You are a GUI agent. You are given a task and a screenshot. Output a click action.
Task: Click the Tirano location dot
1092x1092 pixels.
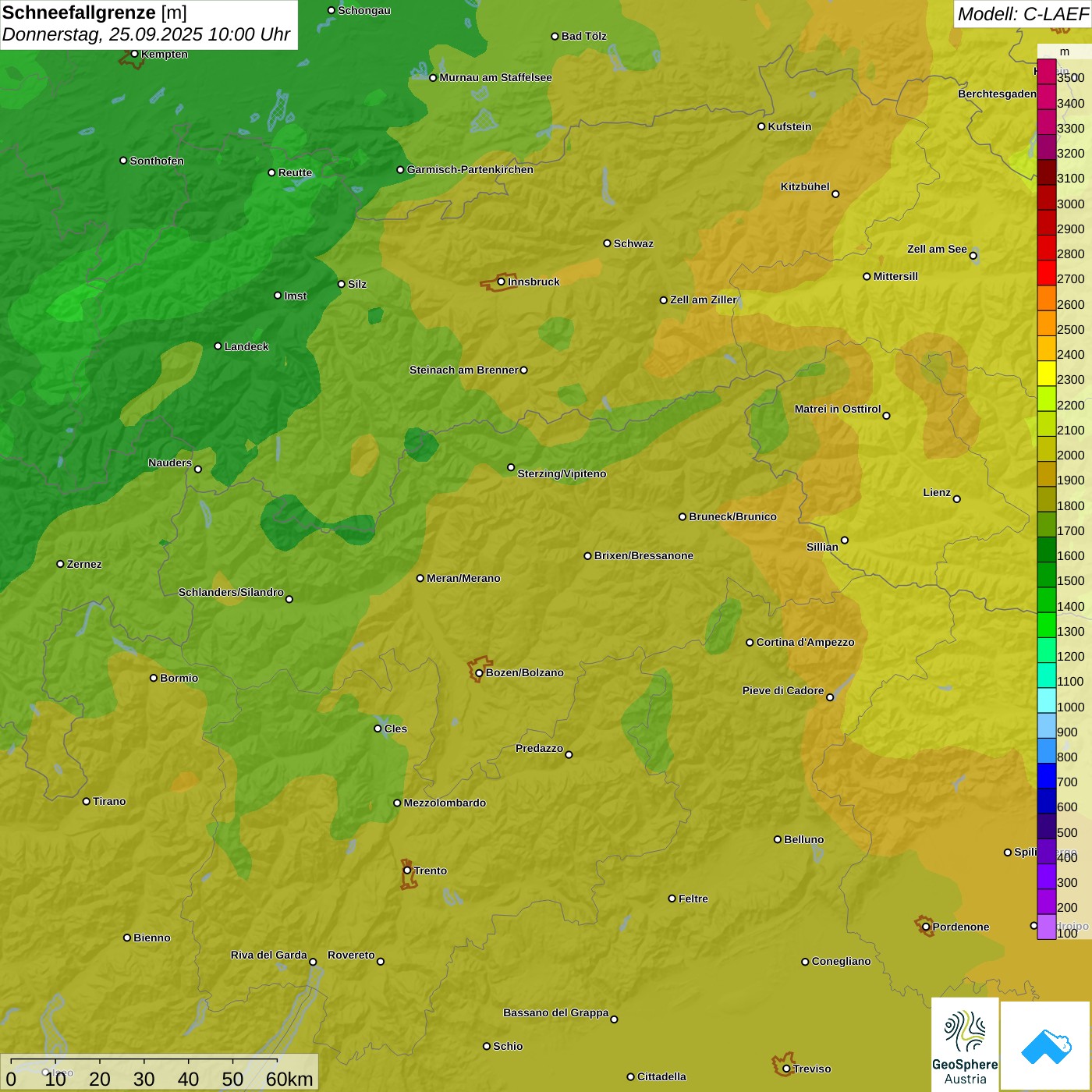tap(87, 801)
